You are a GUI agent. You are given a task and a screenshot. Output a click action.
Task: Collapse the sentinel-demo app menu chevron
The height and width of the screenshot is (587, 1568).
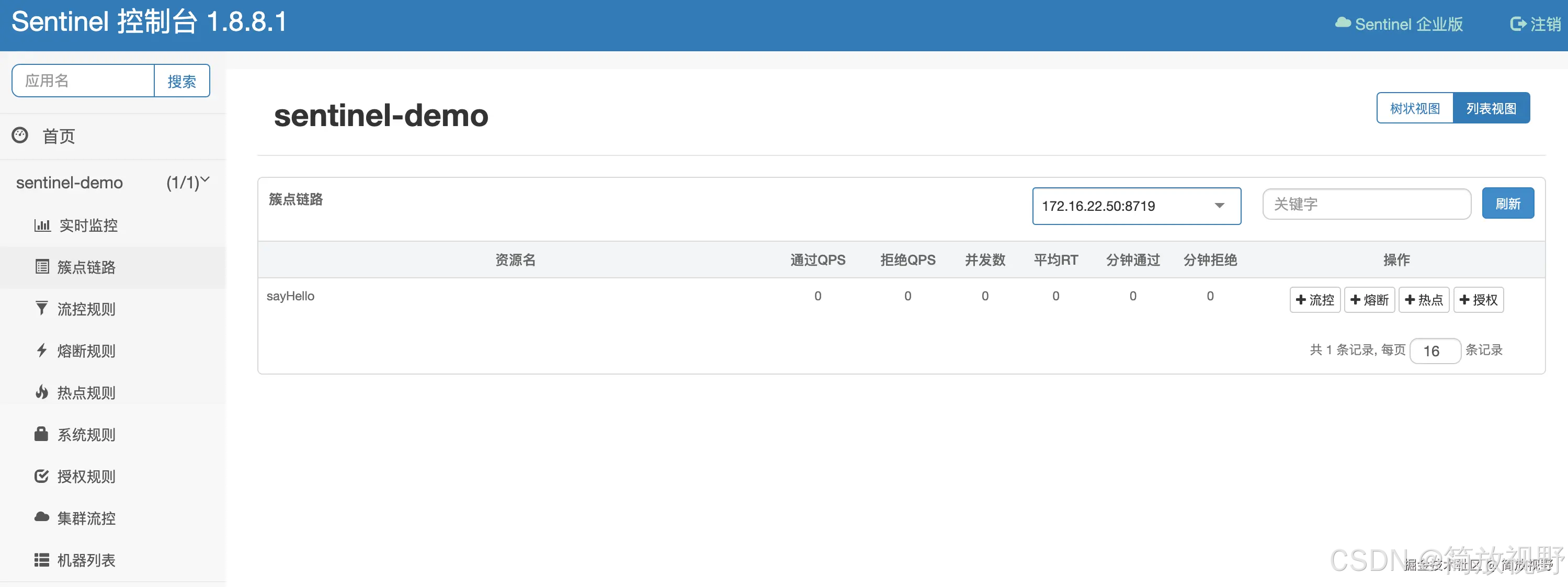[205, 179]
